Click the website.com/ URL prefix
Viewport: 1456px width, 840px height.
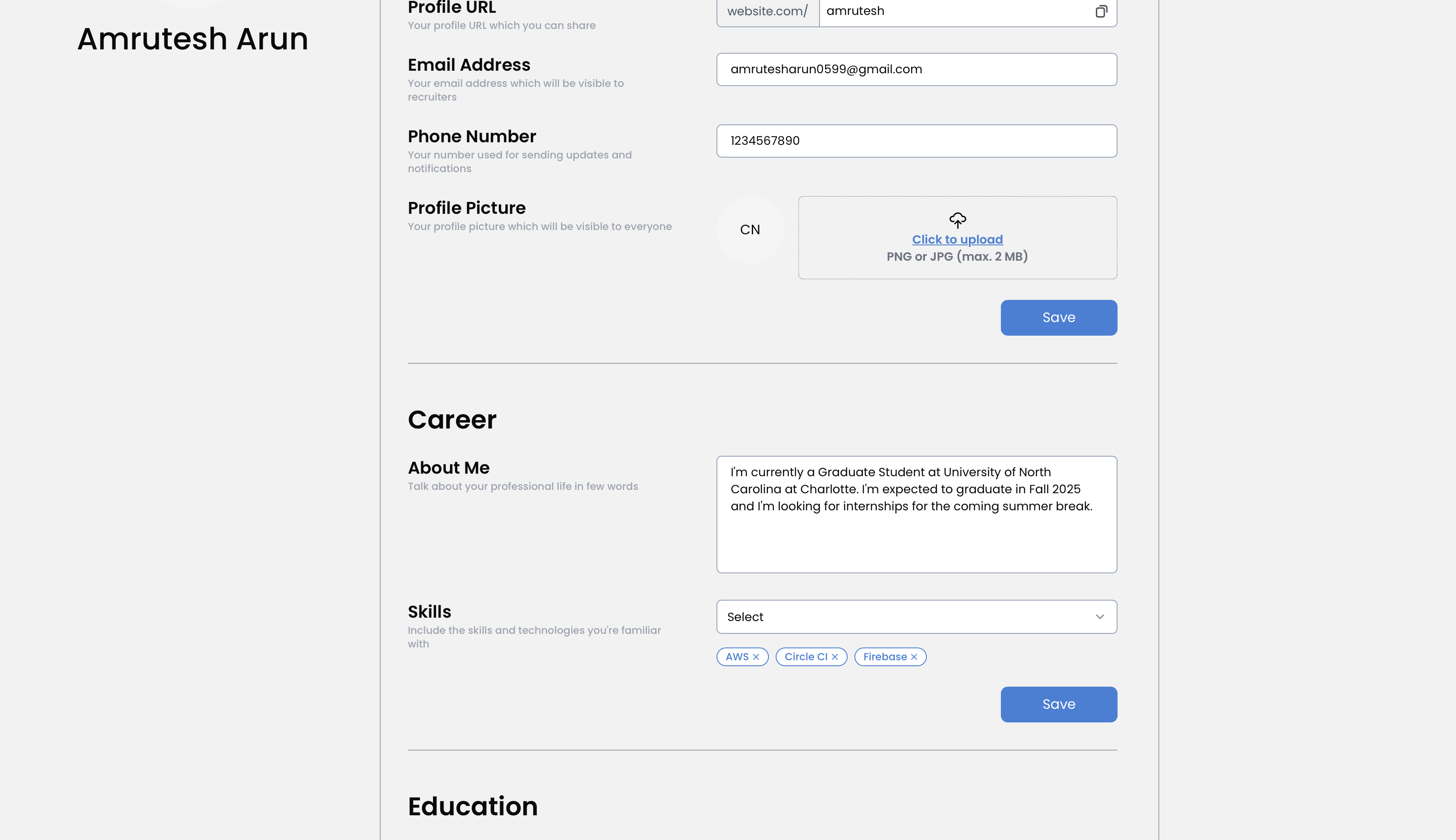tap(768, 12)
